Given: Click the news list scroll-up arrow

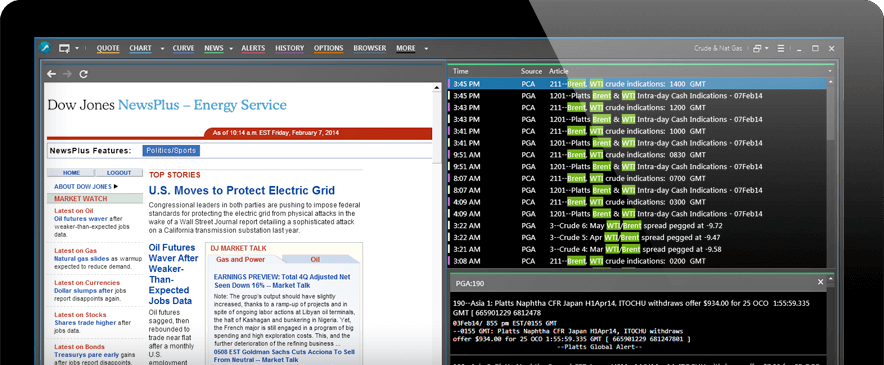Looking at the screenshot, I should [x=831, y=83].
